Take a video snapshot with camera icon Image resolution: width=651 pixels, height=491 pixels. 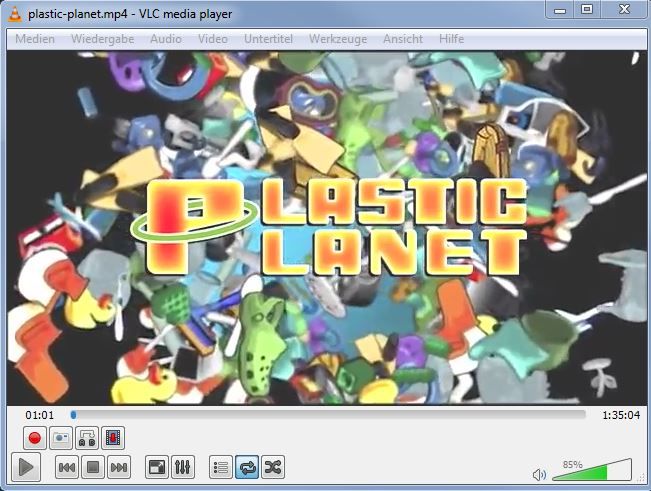tap(61, 438)
